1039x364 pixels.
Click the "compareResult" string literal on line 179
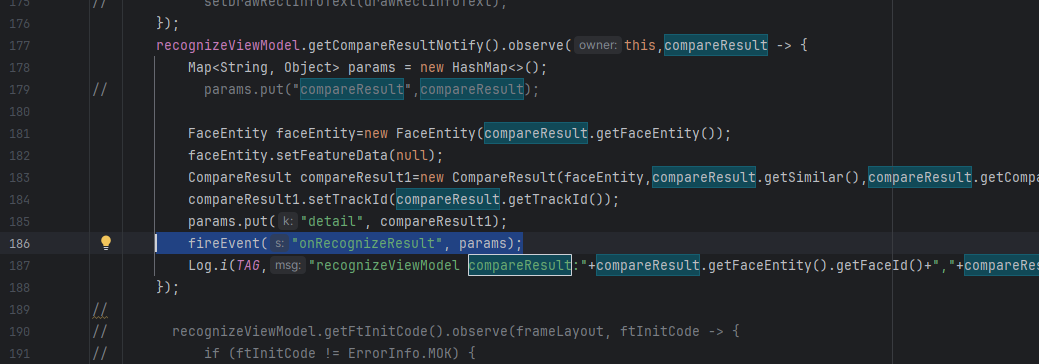[x=352, y=90]
